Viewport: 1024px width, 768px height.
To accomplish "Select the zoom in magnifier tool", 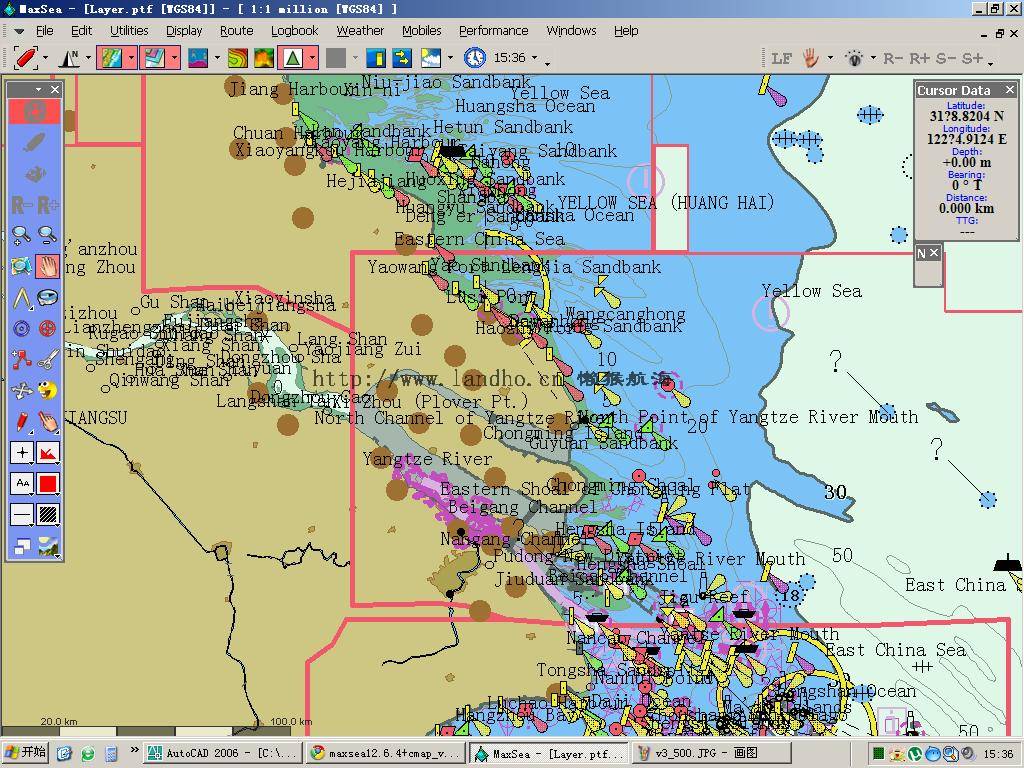I will pyautogui.click(x=22, y=235).
